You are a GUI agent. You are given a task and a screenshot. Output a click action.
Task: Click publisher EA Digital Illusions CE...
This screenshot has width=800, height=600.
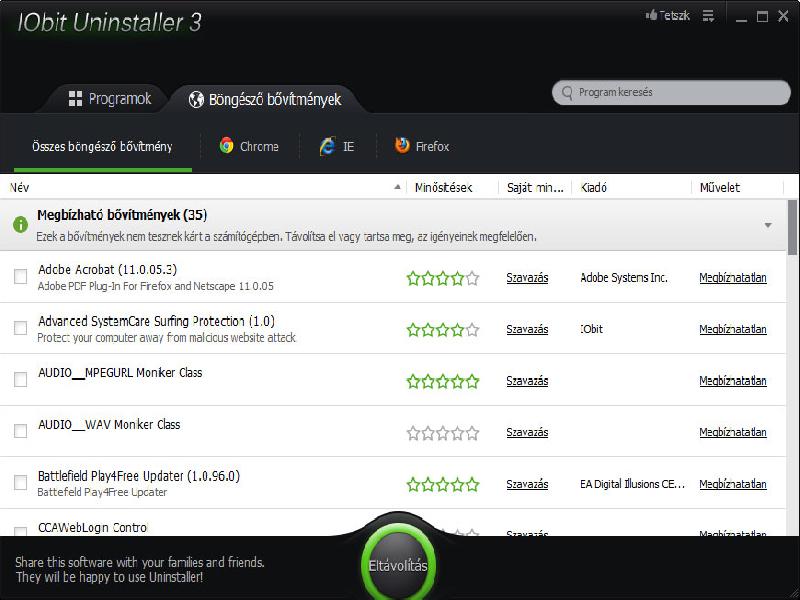(x=632, y=484)
